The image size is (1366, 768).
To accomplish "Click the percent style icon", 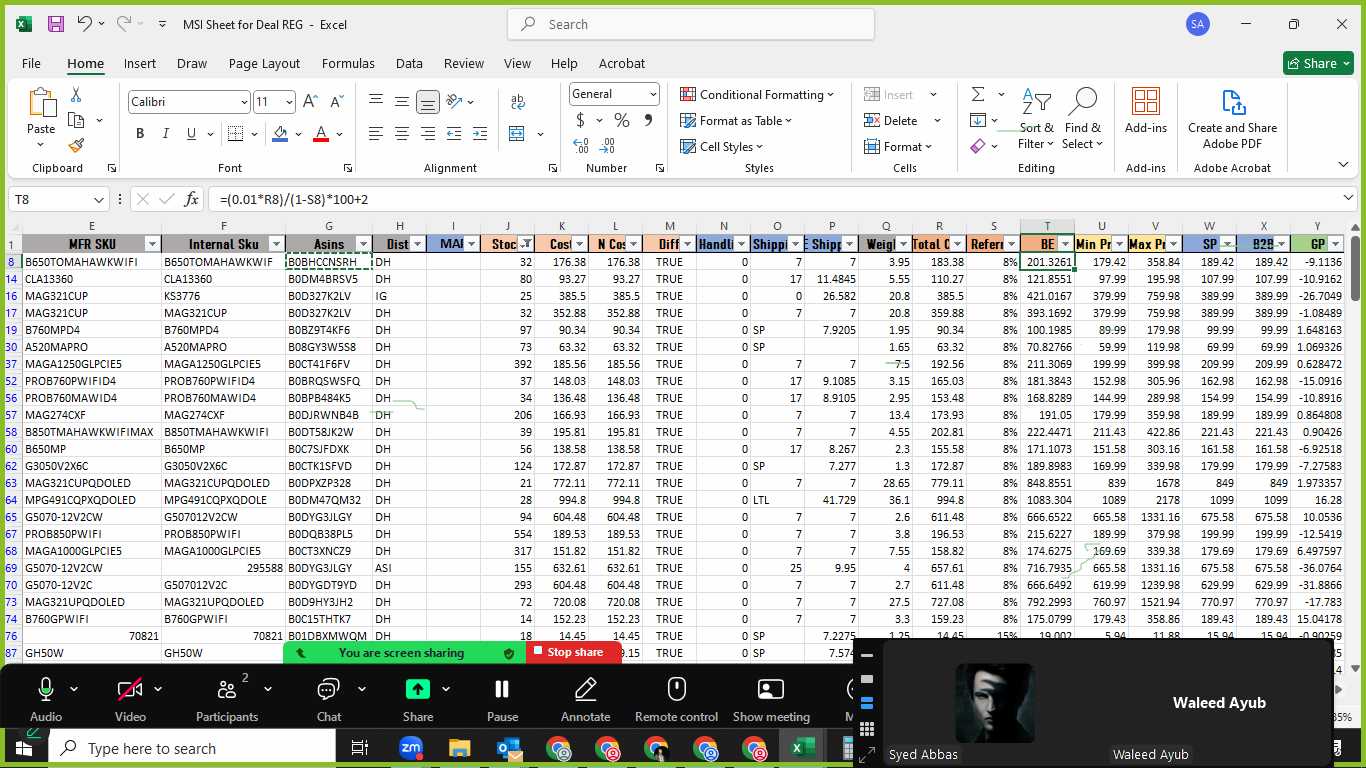I will (x=621, y=120).
